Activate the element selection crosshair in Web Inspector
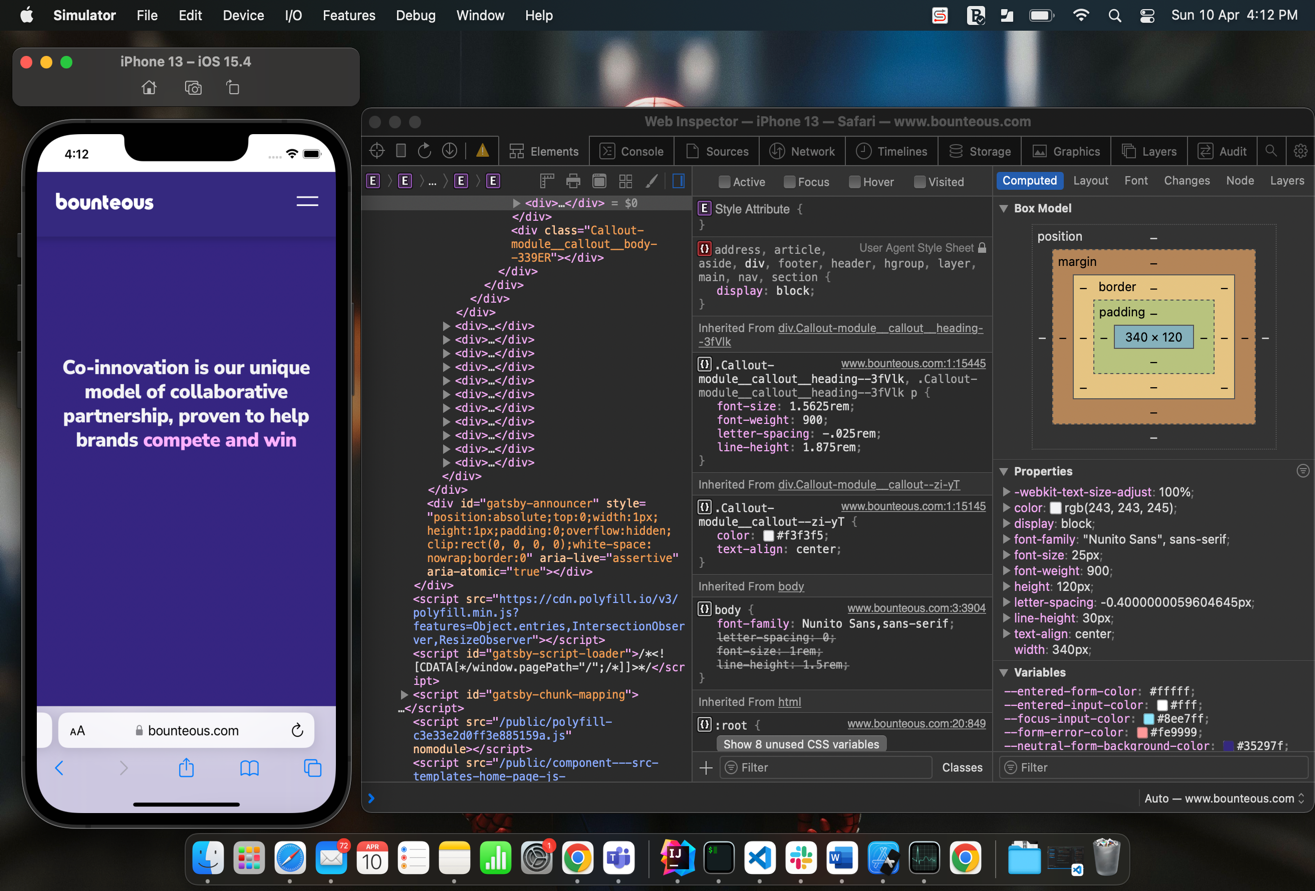The image size is (1315, 891). pyautogui.click(x=377, y=151)
